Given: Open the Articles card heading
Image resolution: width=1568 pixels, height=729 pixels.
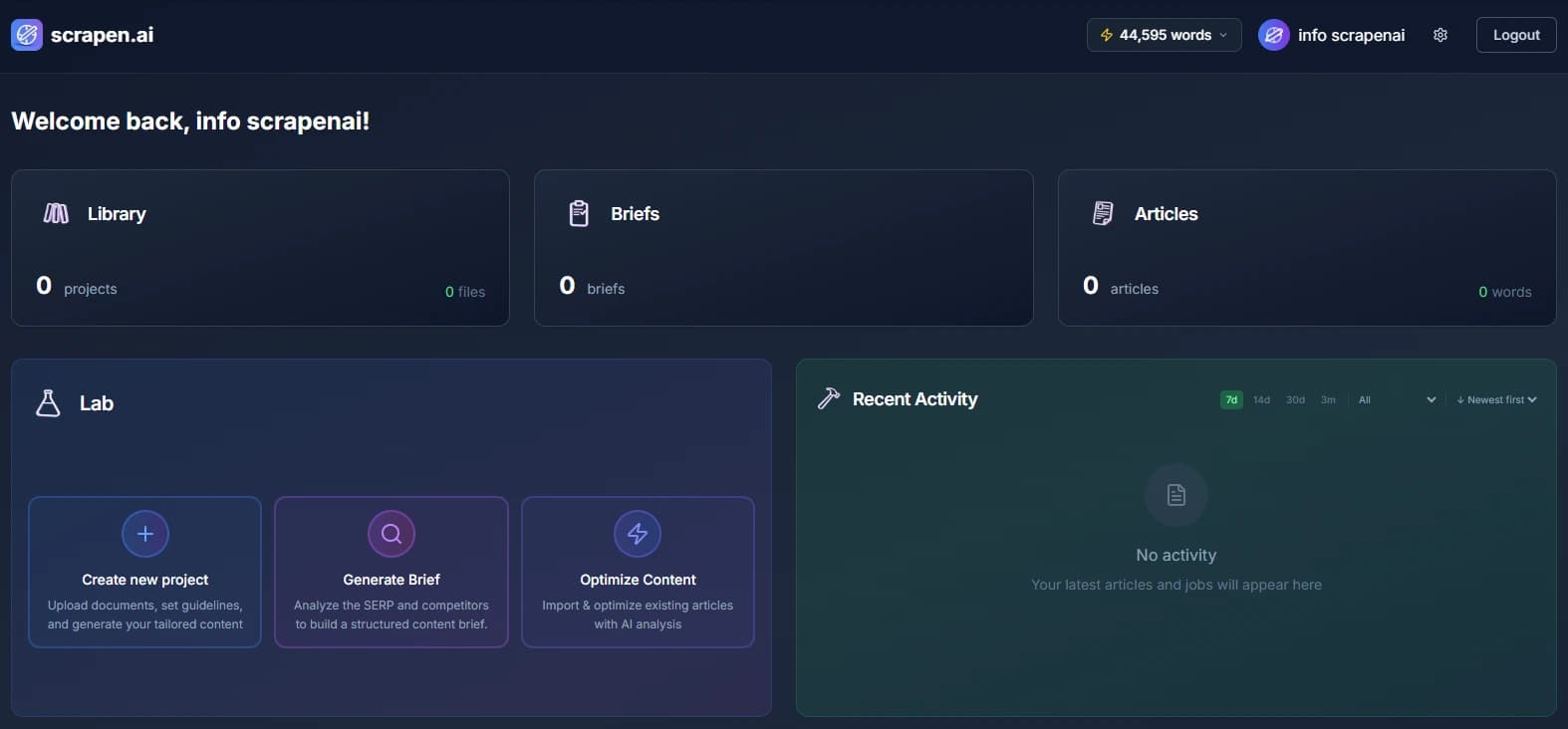Looking at the screenshot, I should tap(1166, 213).
